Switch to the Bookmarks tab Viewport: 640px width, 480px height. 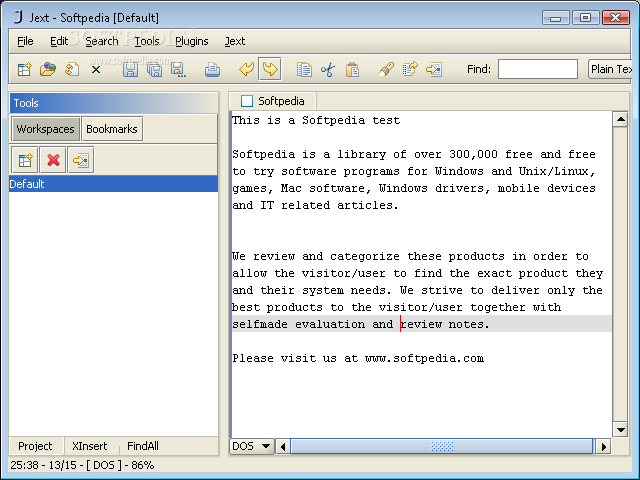(x=112, y=129)
